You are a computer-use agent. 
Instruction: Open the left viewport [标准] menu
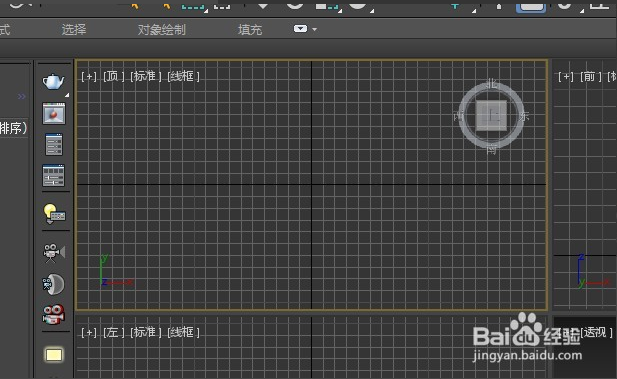tap(146, 332)
